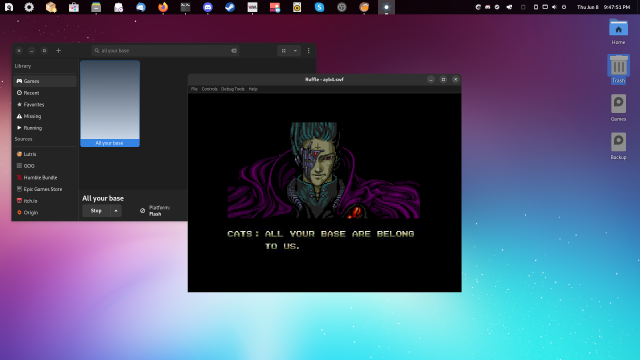Select the GOG source in the sidebar
Screen dimensions: 640x360
(x=45, y=166)
